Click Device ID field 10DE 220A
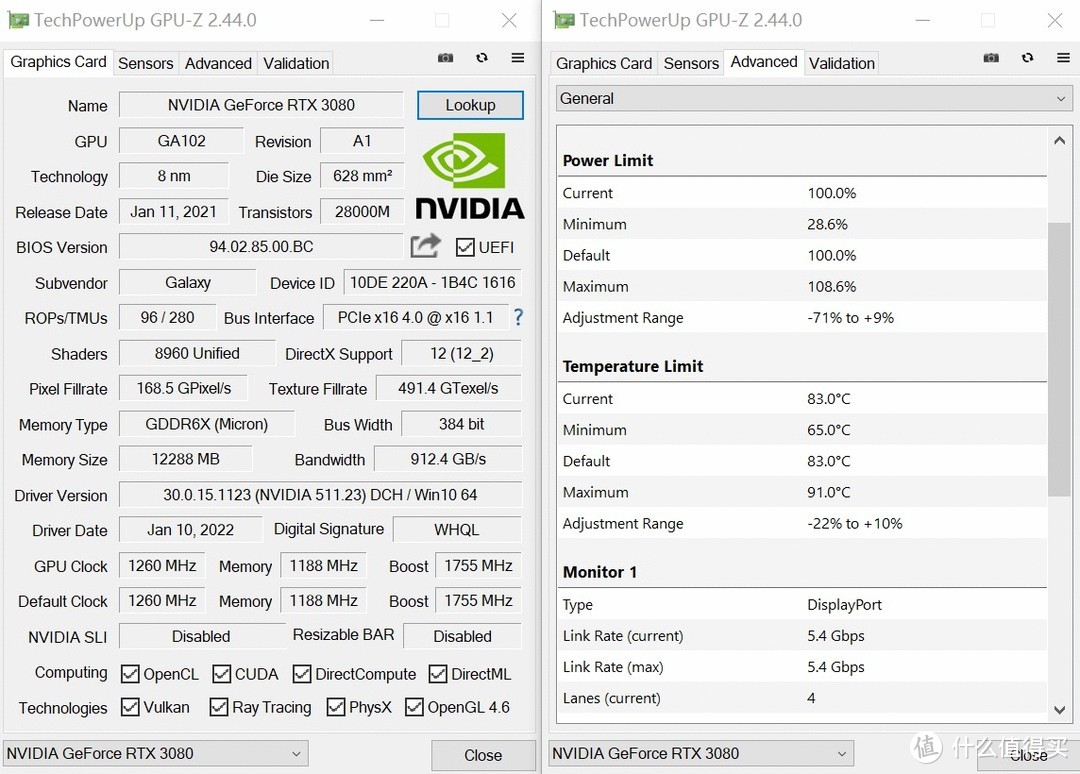Viewport: 1080px width, 774px height. [433, 282]
